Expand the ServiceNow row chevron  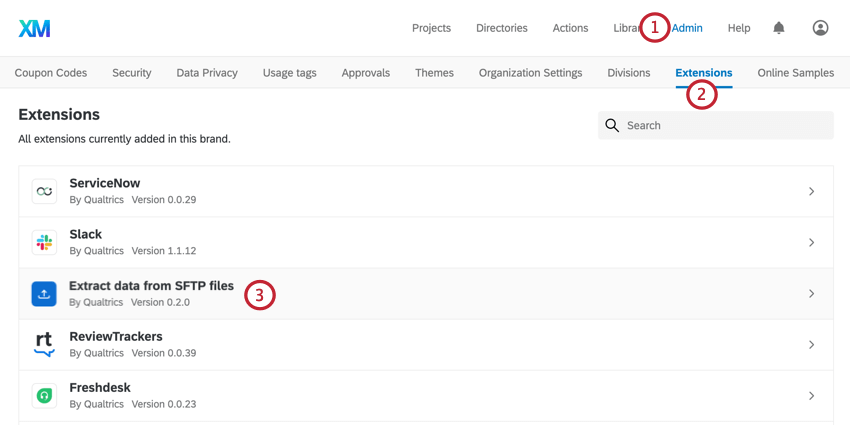812,191
